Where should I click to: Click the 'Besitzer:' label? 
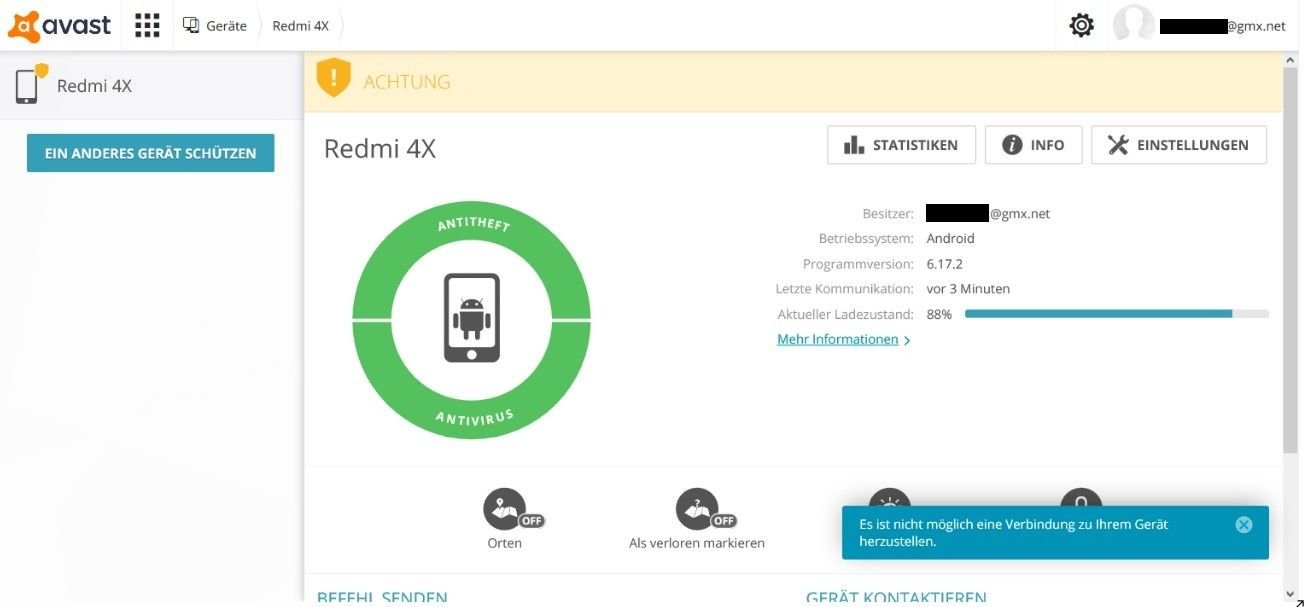[888, 213]
